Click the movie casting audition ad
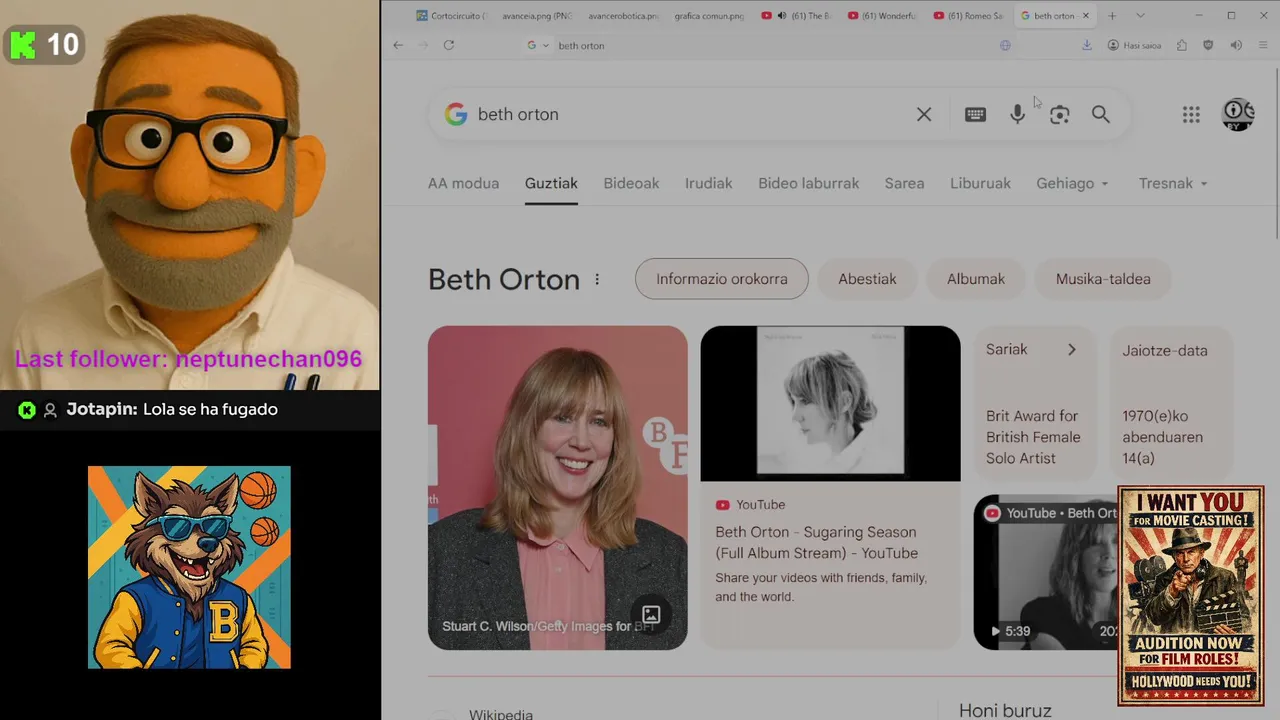Image resolution: width=1280 pixels, height=720 pixels. coord(1190,596)
